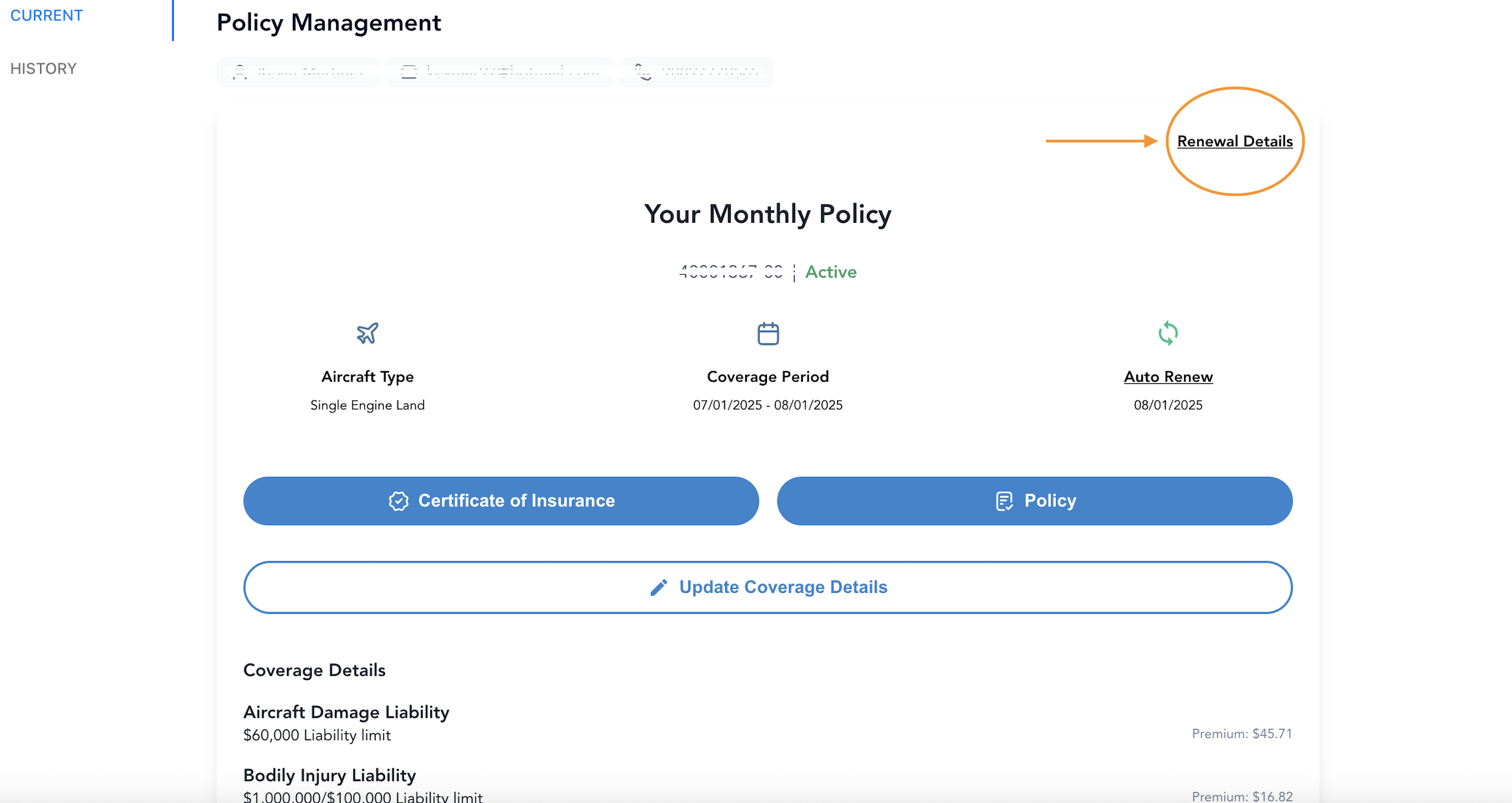Click the Premium: $45.71 amount
This screenshot has height=803, width=1512.
click(1242, 734)
